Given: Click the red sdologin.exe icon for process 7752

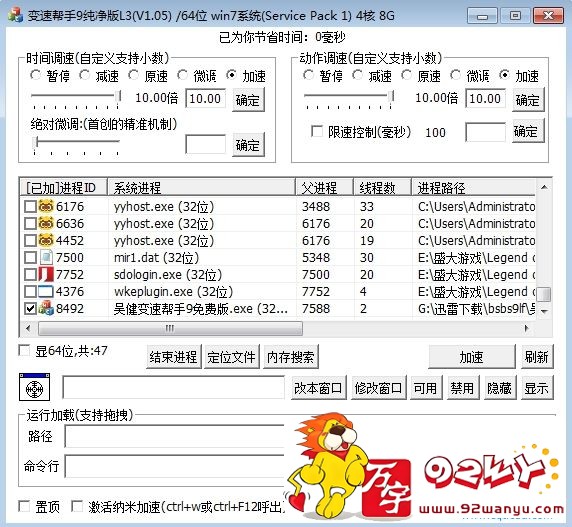Looking at the screenshot, I should click(46, 275).
